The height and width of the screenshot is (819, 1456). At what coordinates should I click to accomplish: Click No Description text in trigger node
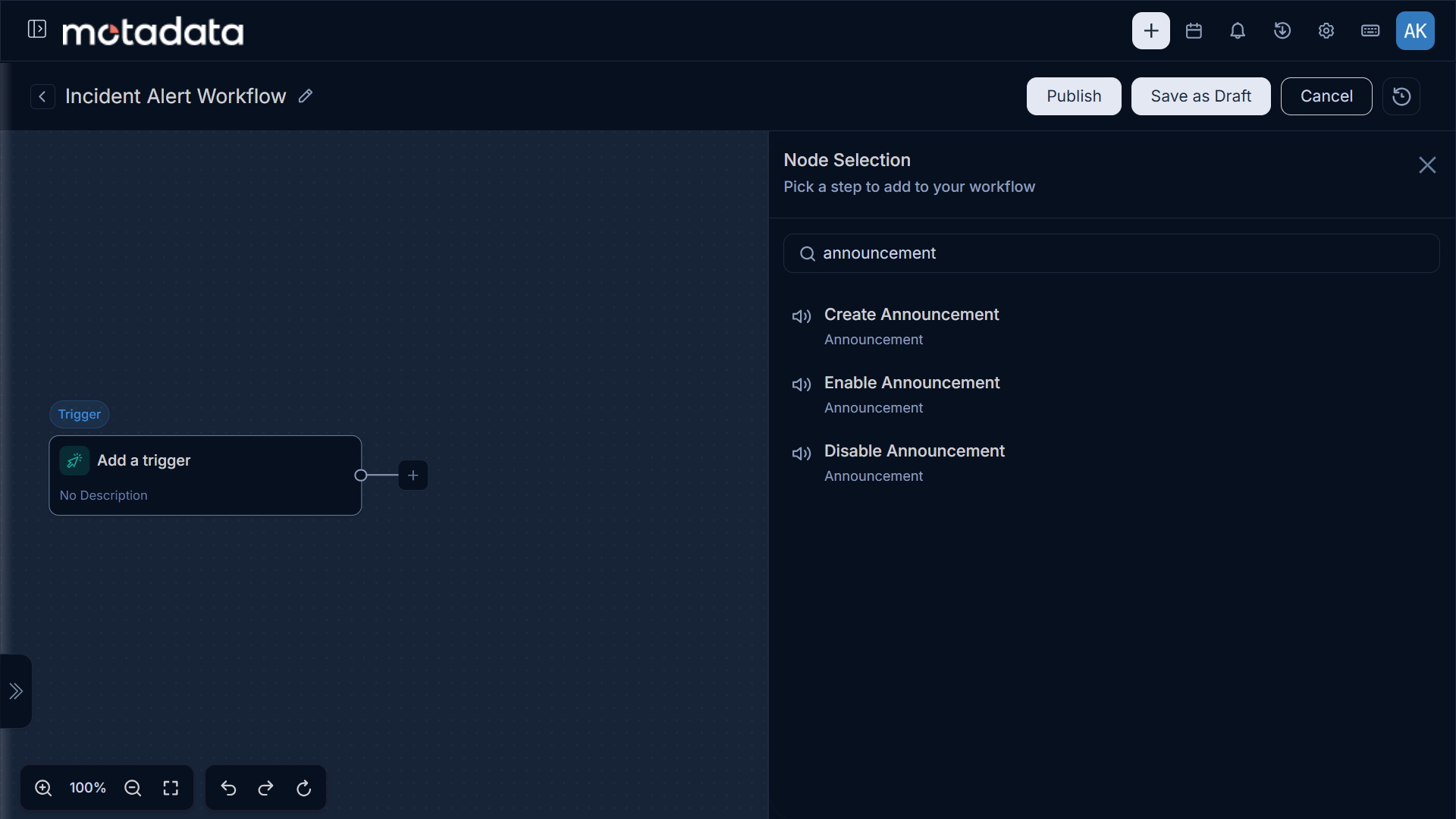click(x=104, y=495)
